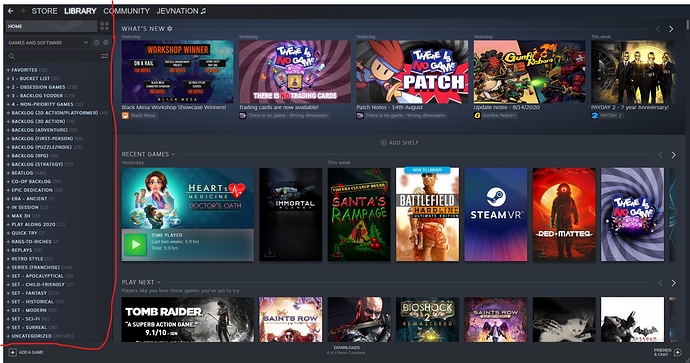The height and width of the screenshot is (363, 690).
Task: Open advanced filter options beside search
Action: 104,56
